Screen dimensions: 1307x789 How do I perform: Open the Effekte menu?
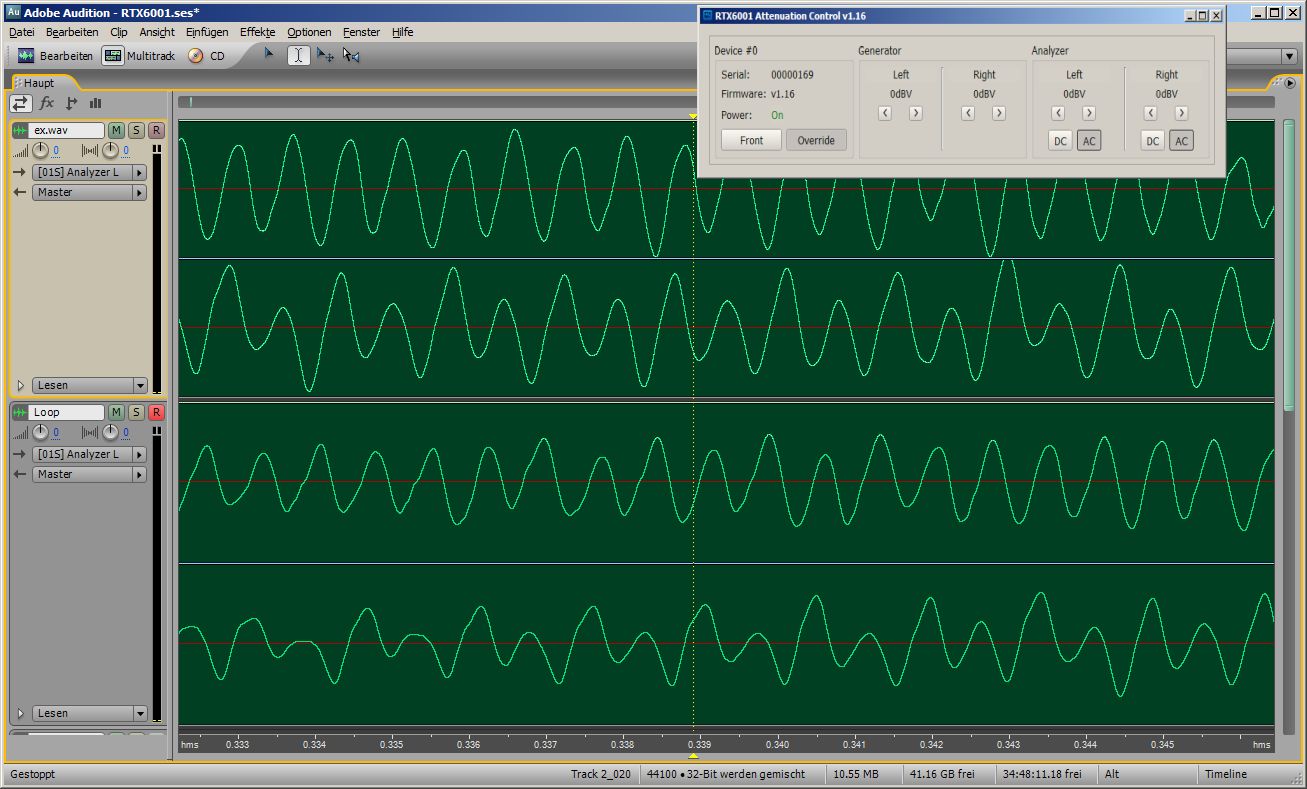click(x=257, y=32)
